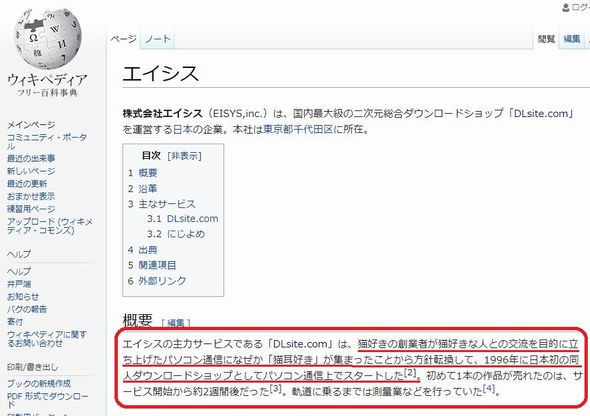The height and width of the screenshot is (416, 590).
Task: Open the 編集 tab at top
Action: [x=572, y=39]
